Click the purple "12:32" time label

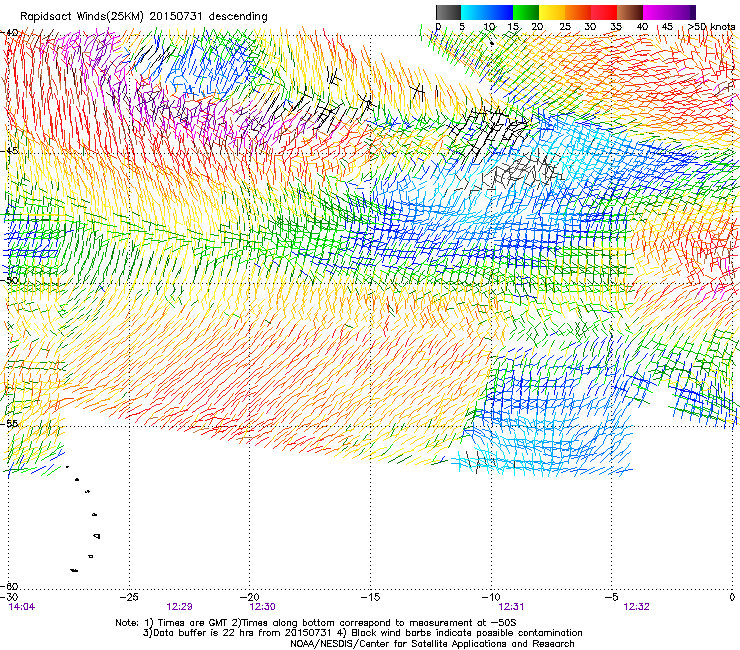636,607
